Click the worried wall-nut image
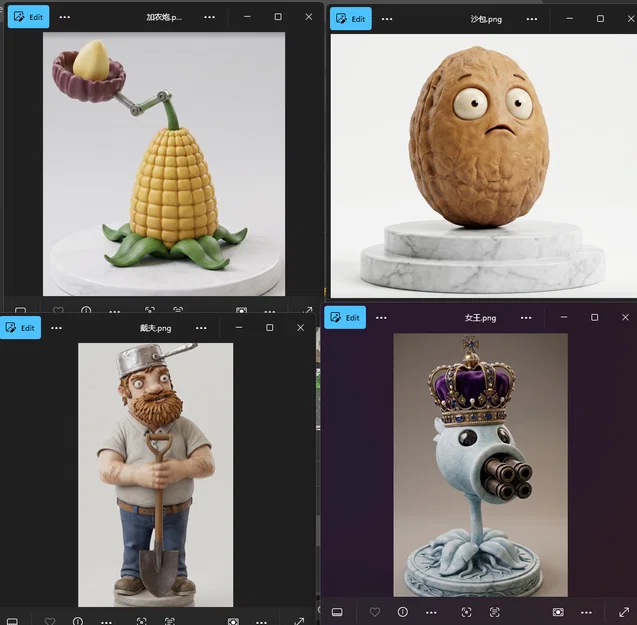The image size is (637, 625). click(483, 166)
